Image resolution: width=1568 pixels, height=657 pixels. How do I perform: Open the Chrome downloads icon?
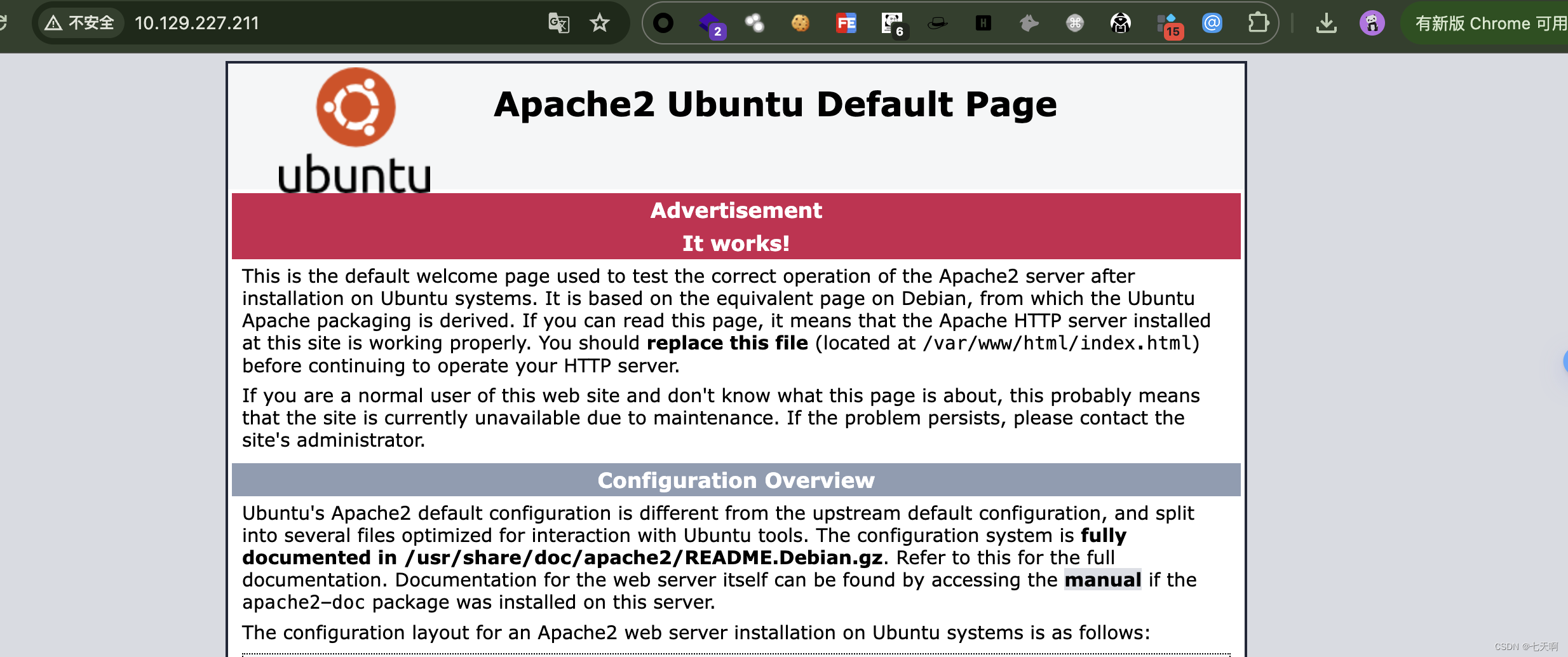click(x=1326, y=24)
